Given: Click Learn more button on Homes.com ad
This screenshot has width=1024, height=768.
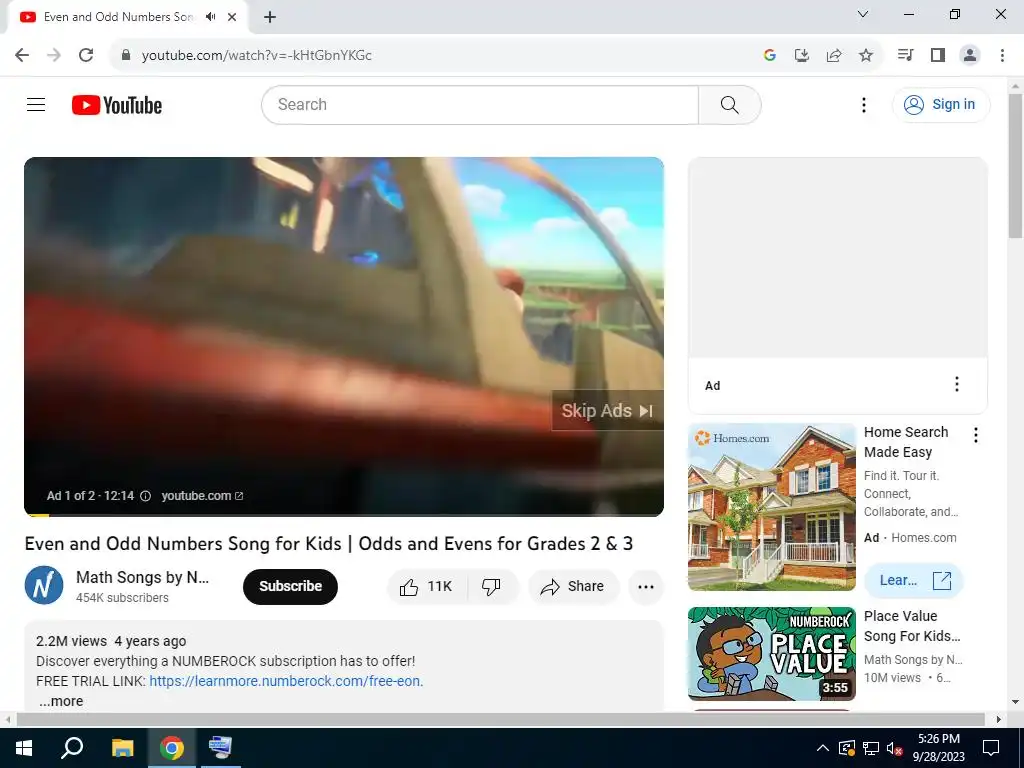Looking at the screenshot, I should (x=914, y=581).
